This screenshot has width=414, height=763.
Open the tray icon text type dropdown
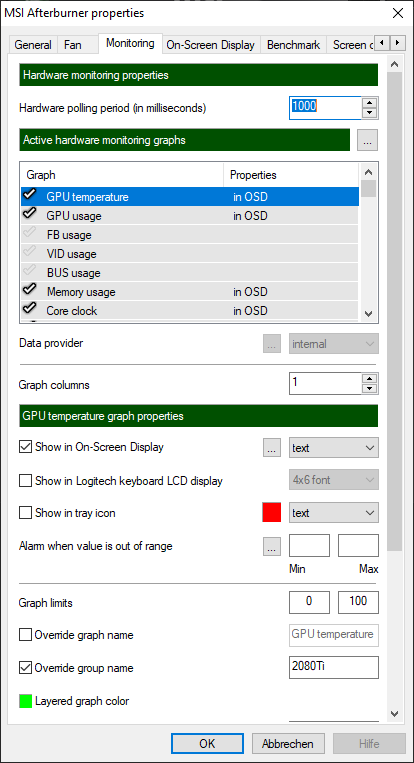(334, 513)
